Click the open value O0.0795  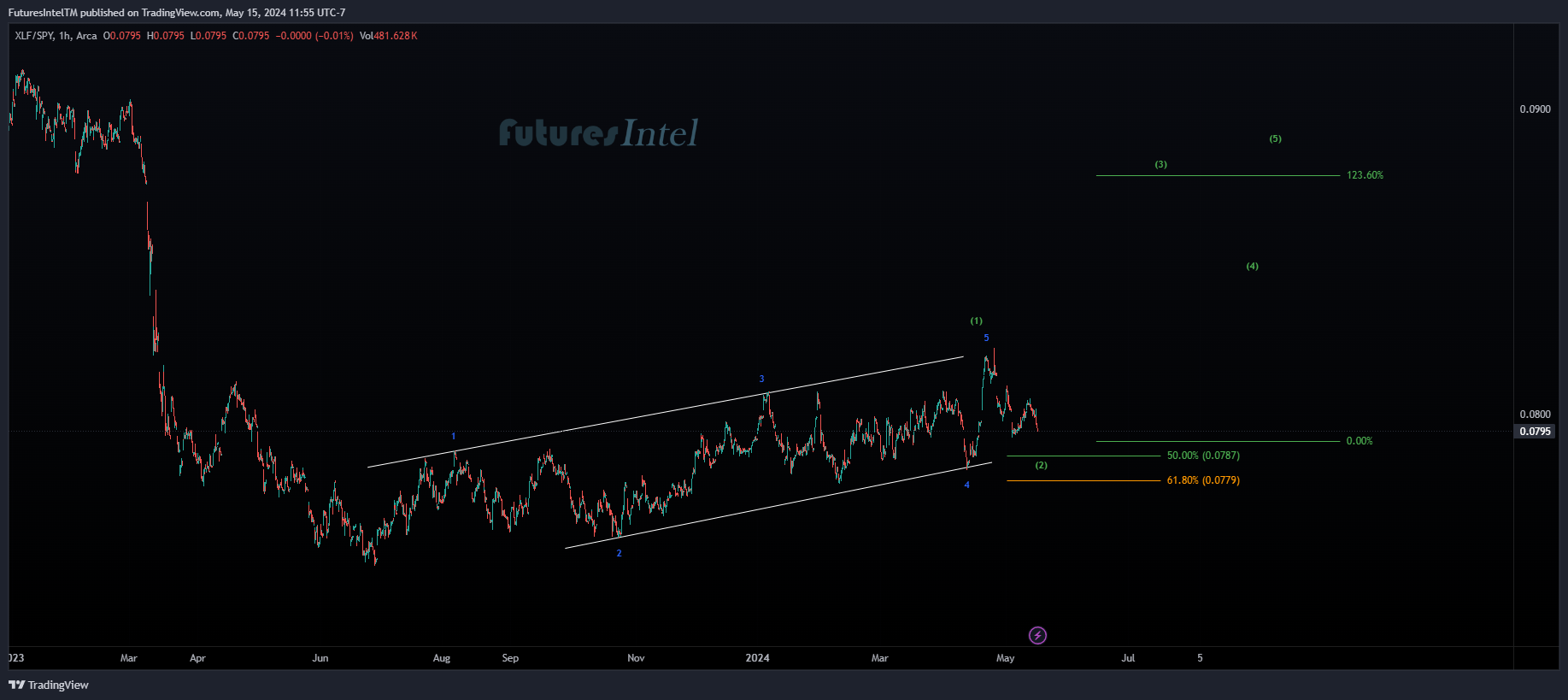[x=122, y=36]
